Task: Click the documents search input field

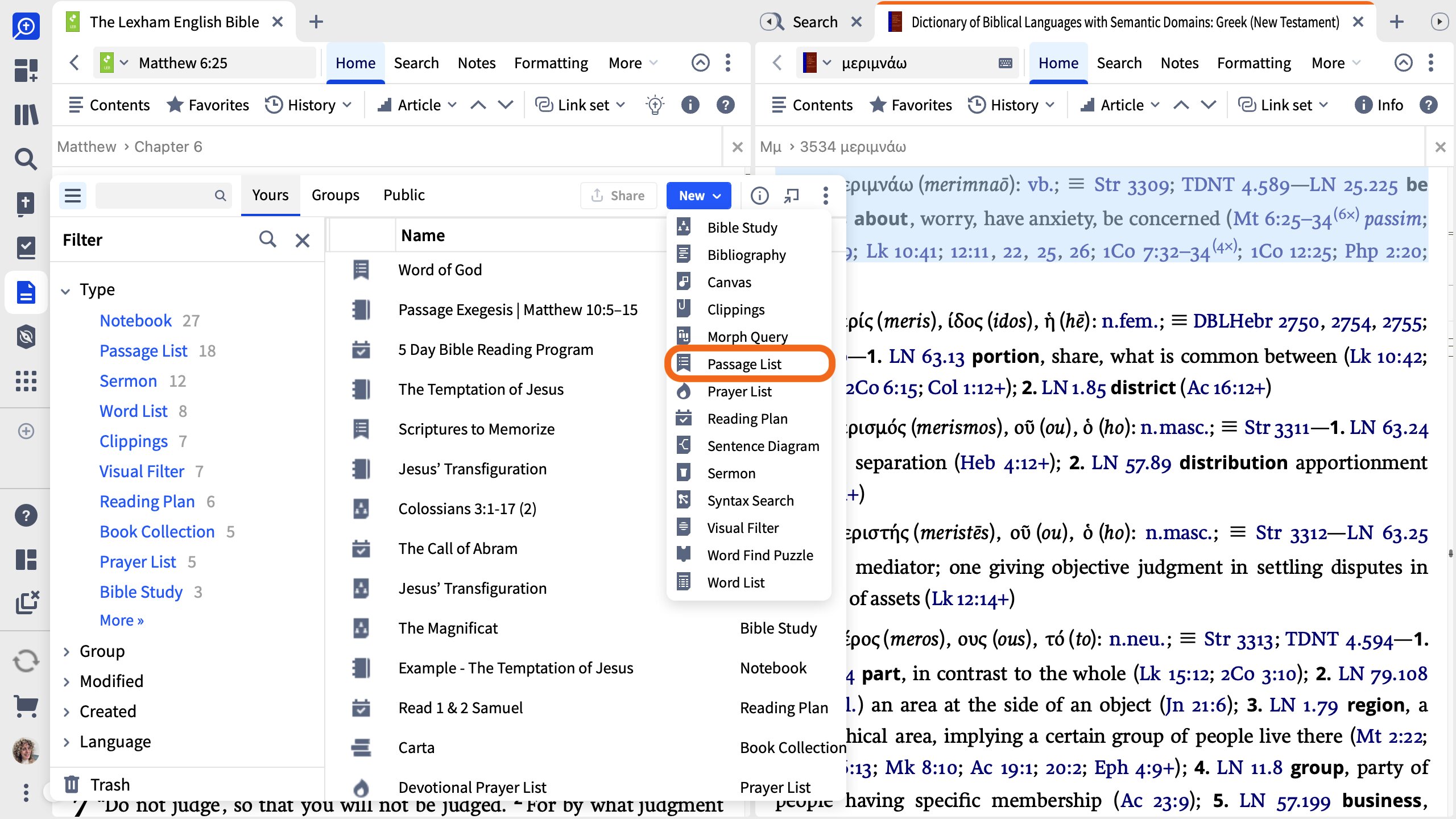Action: click(163, 196)
